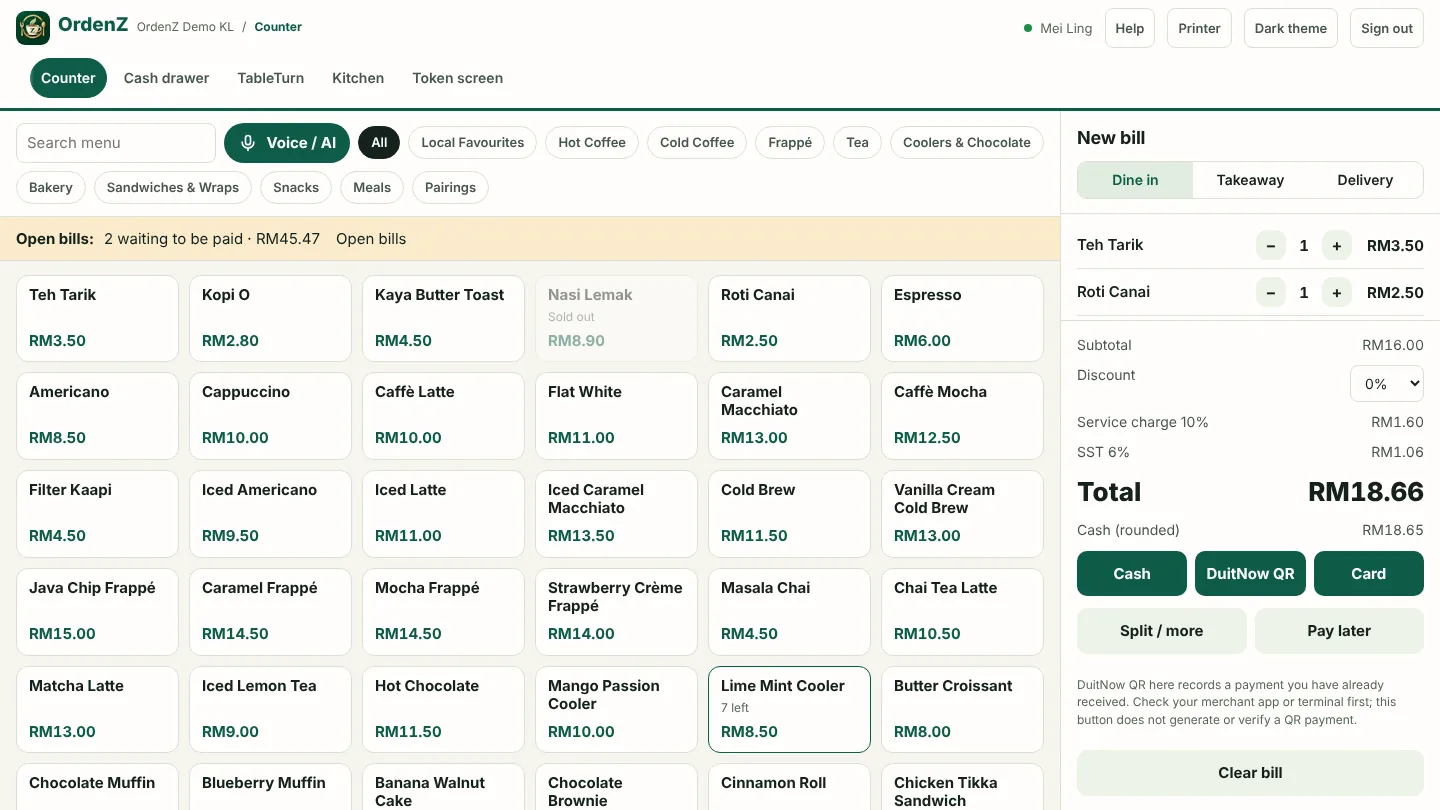Pay the bill by Card
1440x810 pixels.
click(x=1368, y=574)
